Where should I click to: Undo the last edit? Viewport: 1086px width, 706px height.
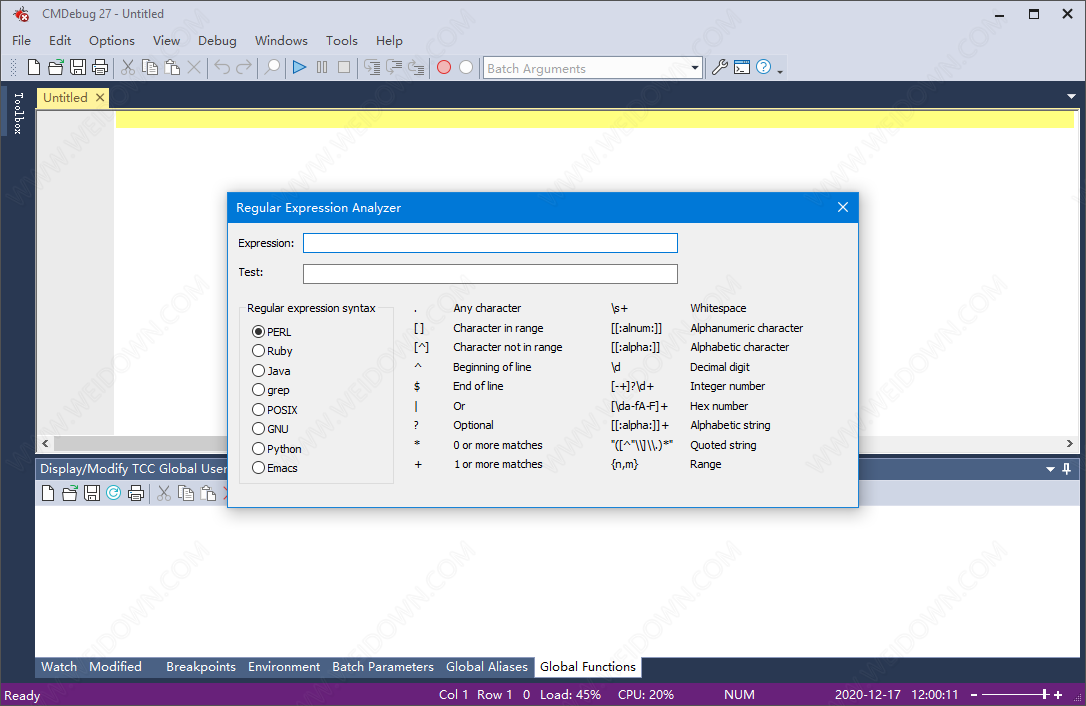pyautogui.click(x=222, y=67)
